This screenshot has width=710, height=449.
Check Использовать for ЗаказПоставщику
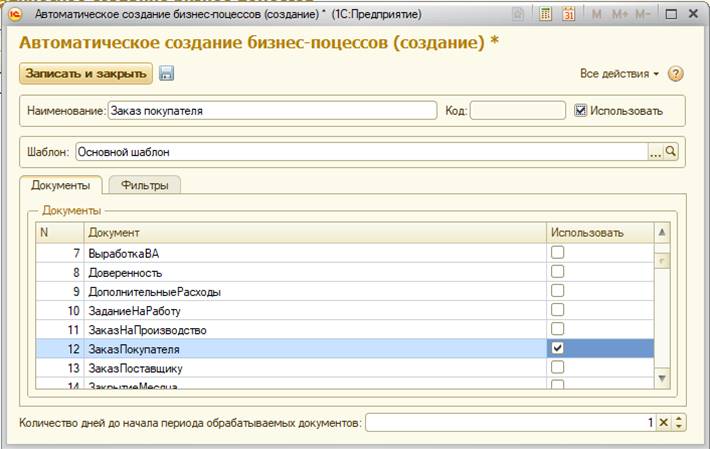tap(557, 367)
